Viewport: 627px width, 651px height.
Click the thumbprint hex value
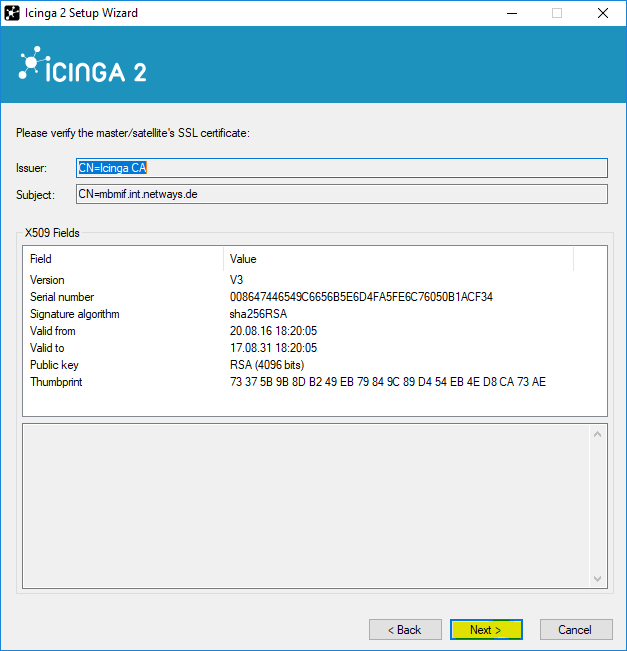[388, 382]
